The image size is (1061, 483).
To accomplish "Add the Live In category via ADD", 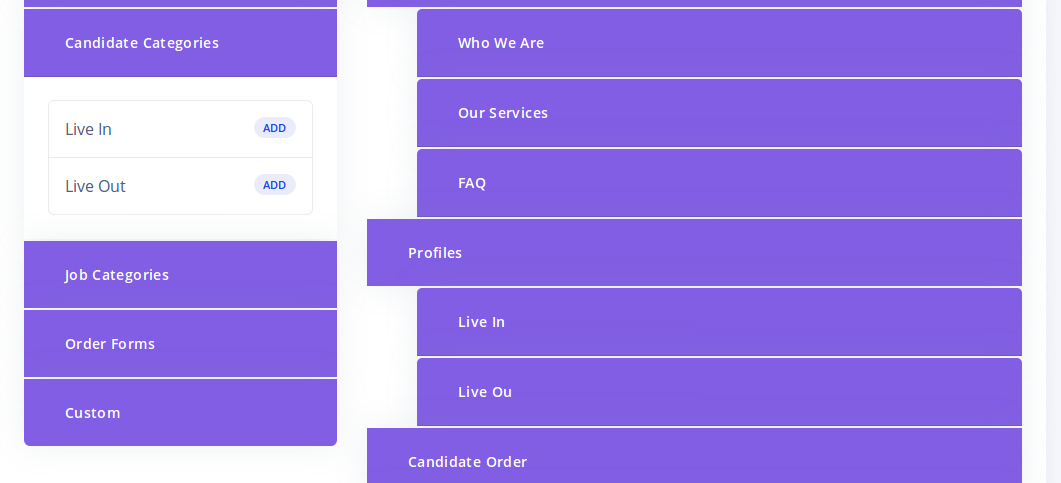I will 275,128.
